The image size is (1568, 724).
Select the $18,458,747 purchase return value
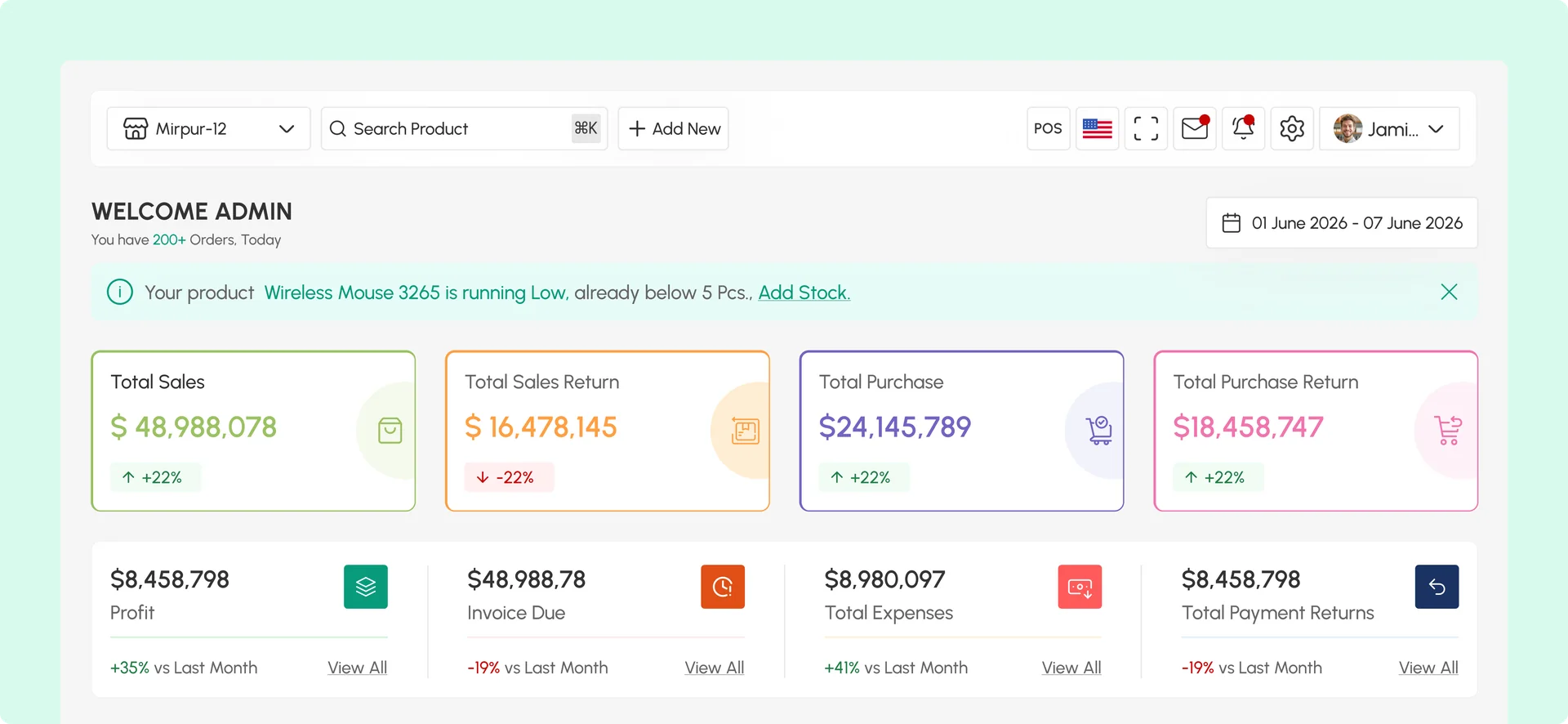(x=1249, y=427)
